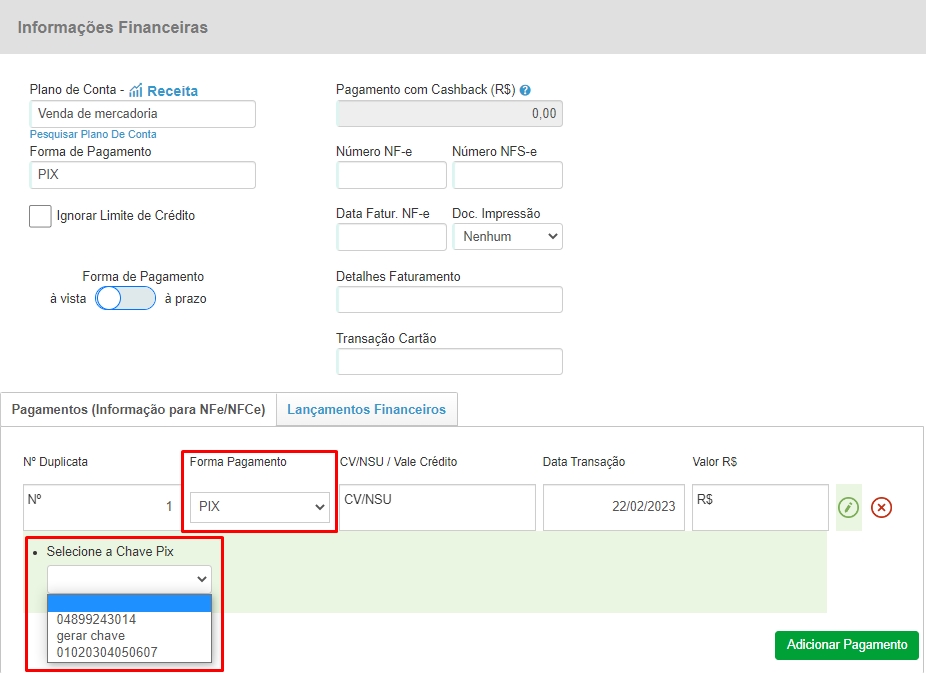The height and width of the screenshot is (673, 926).
Task: Toggle payment switch between à vista and à prazo
Action: pyautogui.click(x=125, y=299)
